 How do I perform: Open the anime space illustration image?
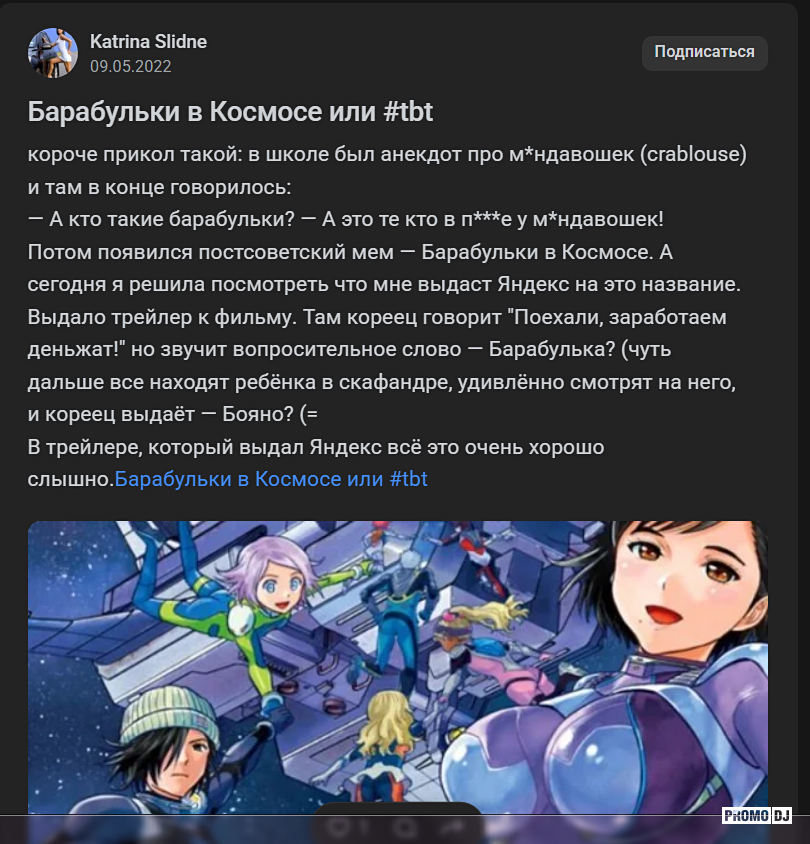(398, 667)
